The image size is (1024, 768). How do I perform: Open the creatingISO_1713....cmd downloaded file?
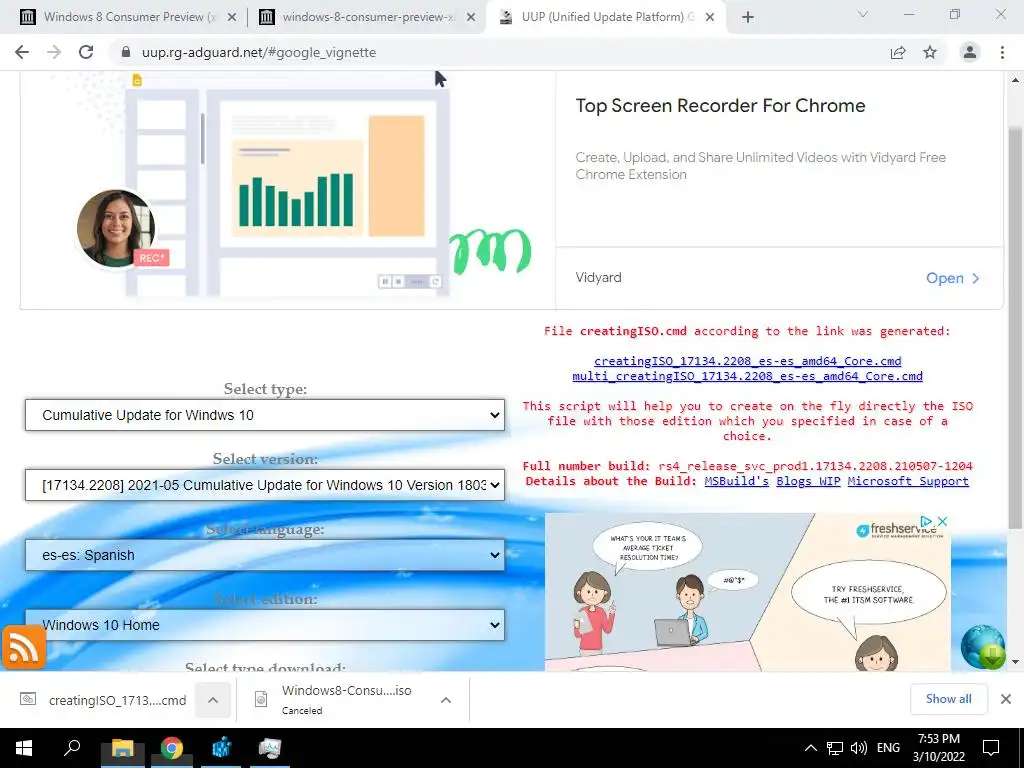103,700
